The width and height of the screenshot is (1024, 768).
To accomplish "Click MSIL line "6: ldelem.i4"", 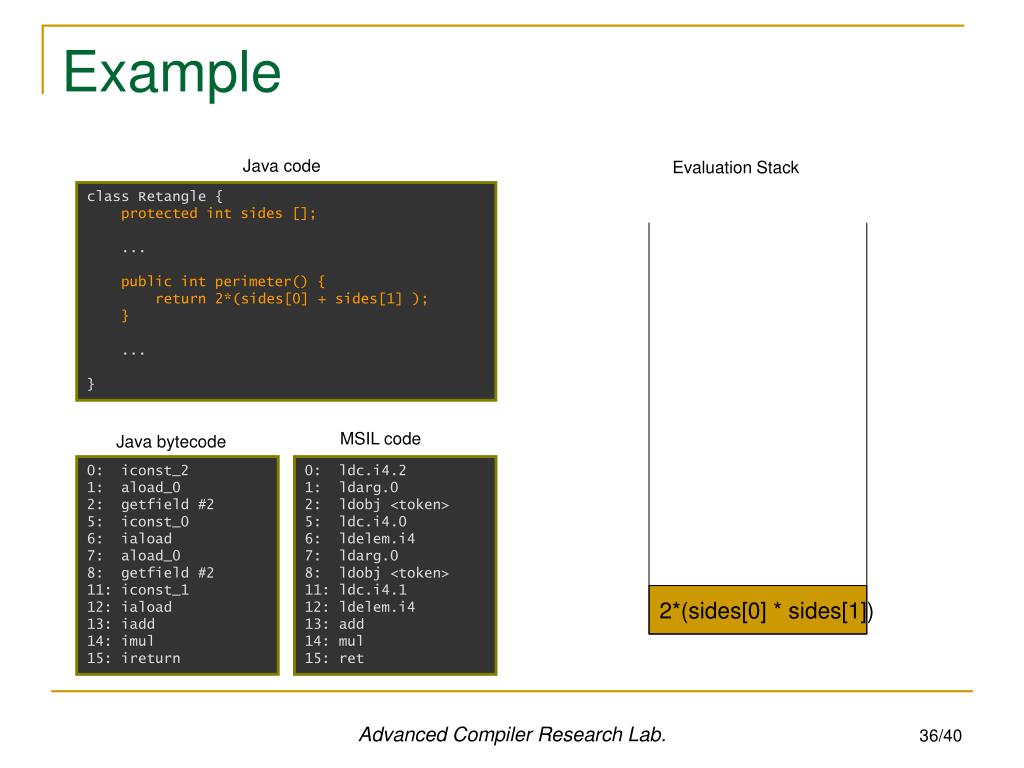I will (360, 538).
